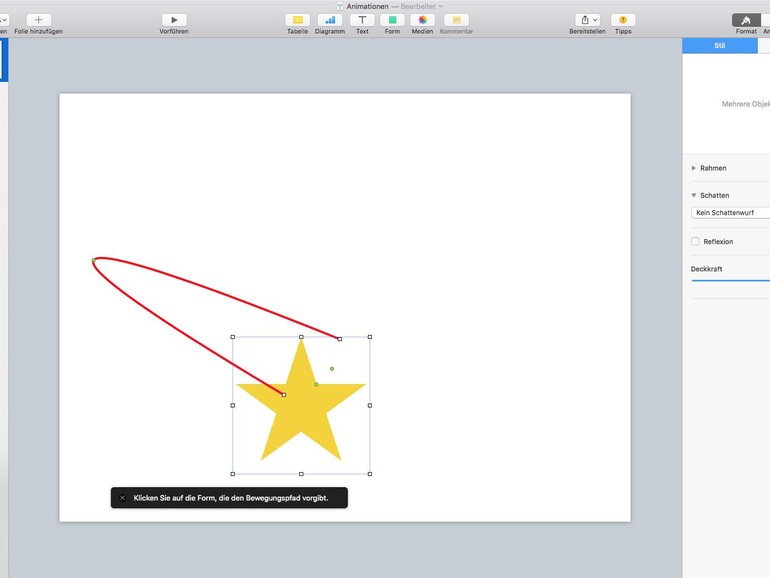Open the Bereitstellen share menu
The width and height of the screenshot is (770, 578).
click(587, 20)
